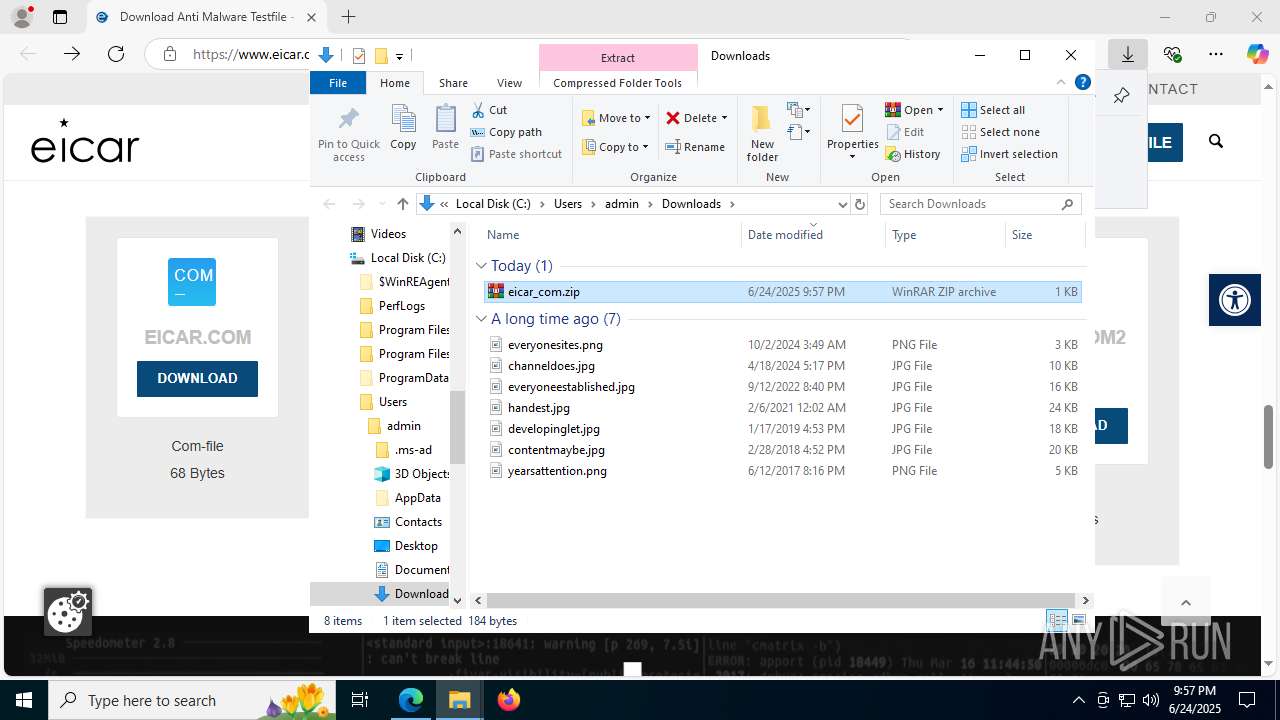Click the file list horizontal scrollbar
This screenshot has width=1280, height=720.
pyautogui.click(x=781, y=600)
